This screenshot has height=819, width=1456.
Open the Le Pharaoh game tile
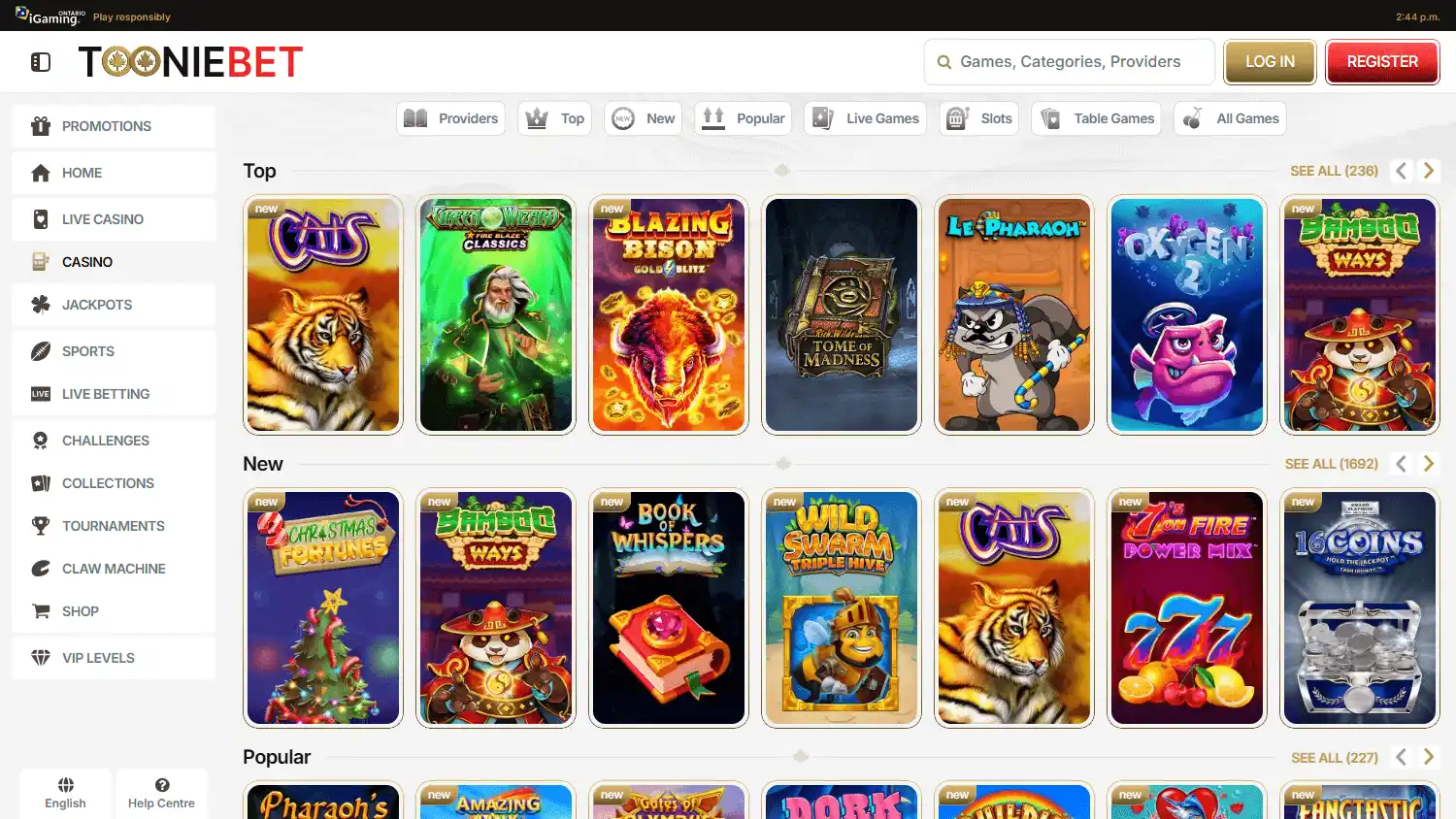(1014, 315)
